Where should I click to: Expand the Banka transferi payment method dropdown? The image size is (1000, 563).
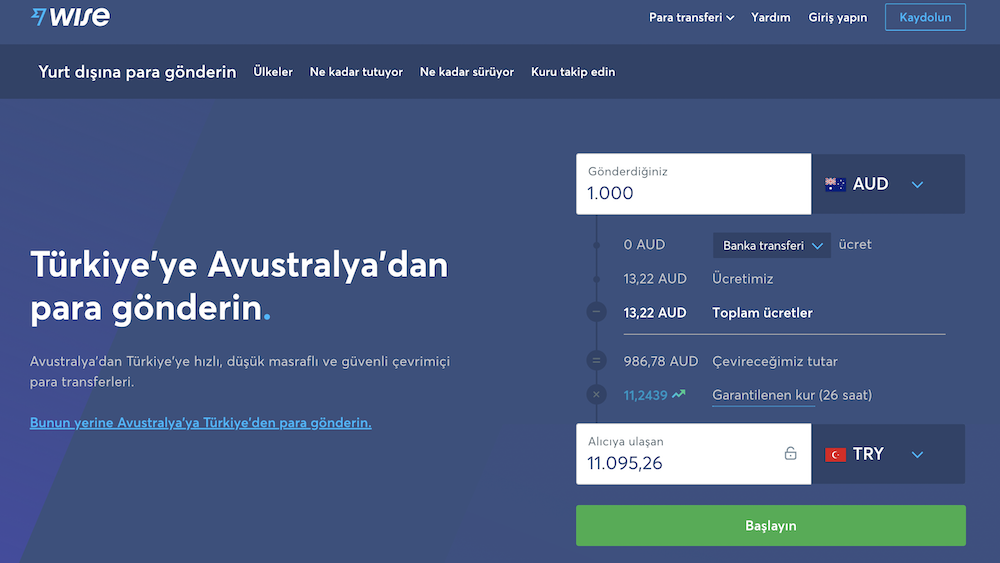[772, 245]
